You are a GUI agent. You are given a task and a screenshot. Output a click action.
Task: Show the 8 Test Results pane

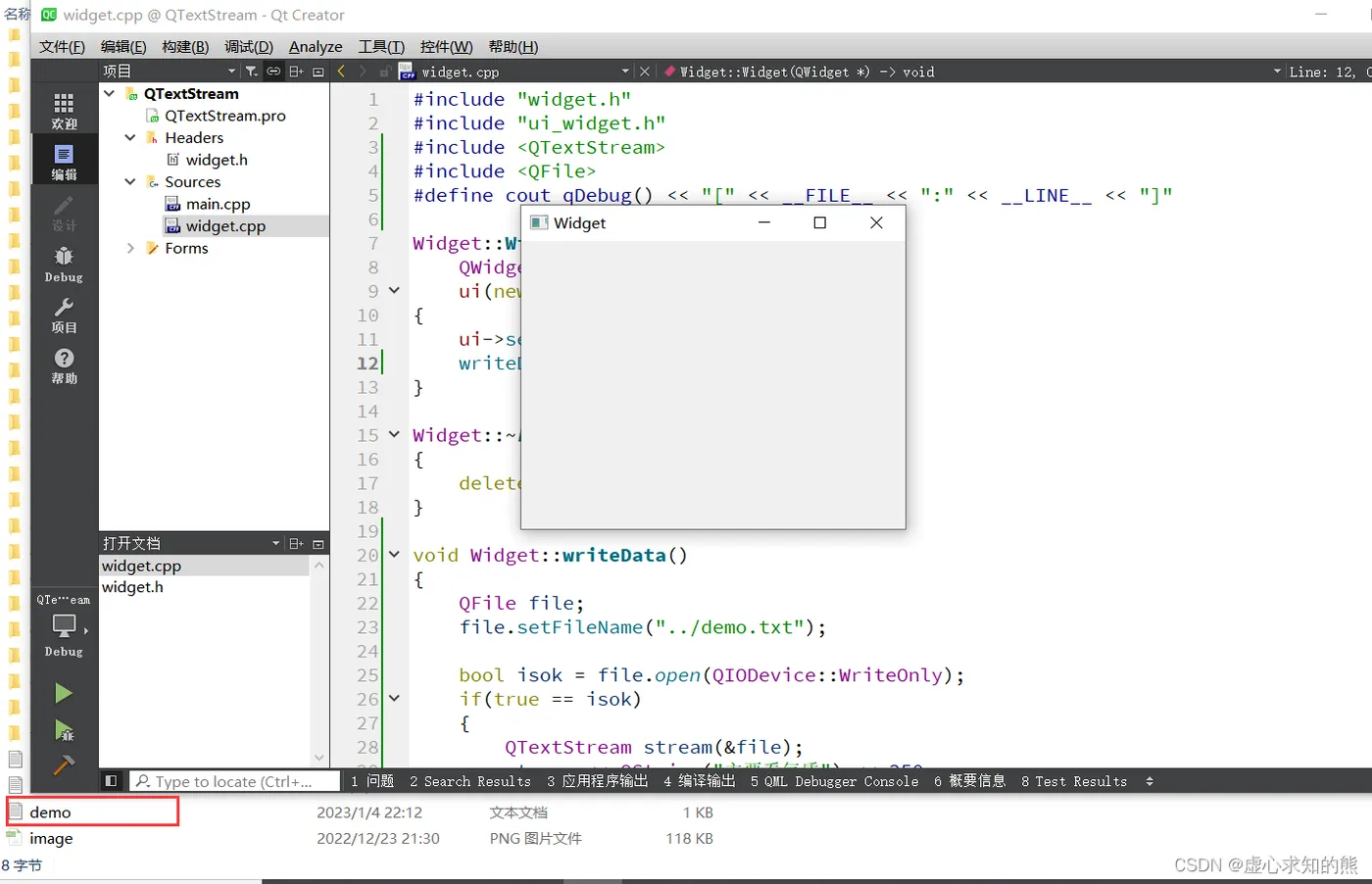pyautogui.click(x=1074, y=781)
